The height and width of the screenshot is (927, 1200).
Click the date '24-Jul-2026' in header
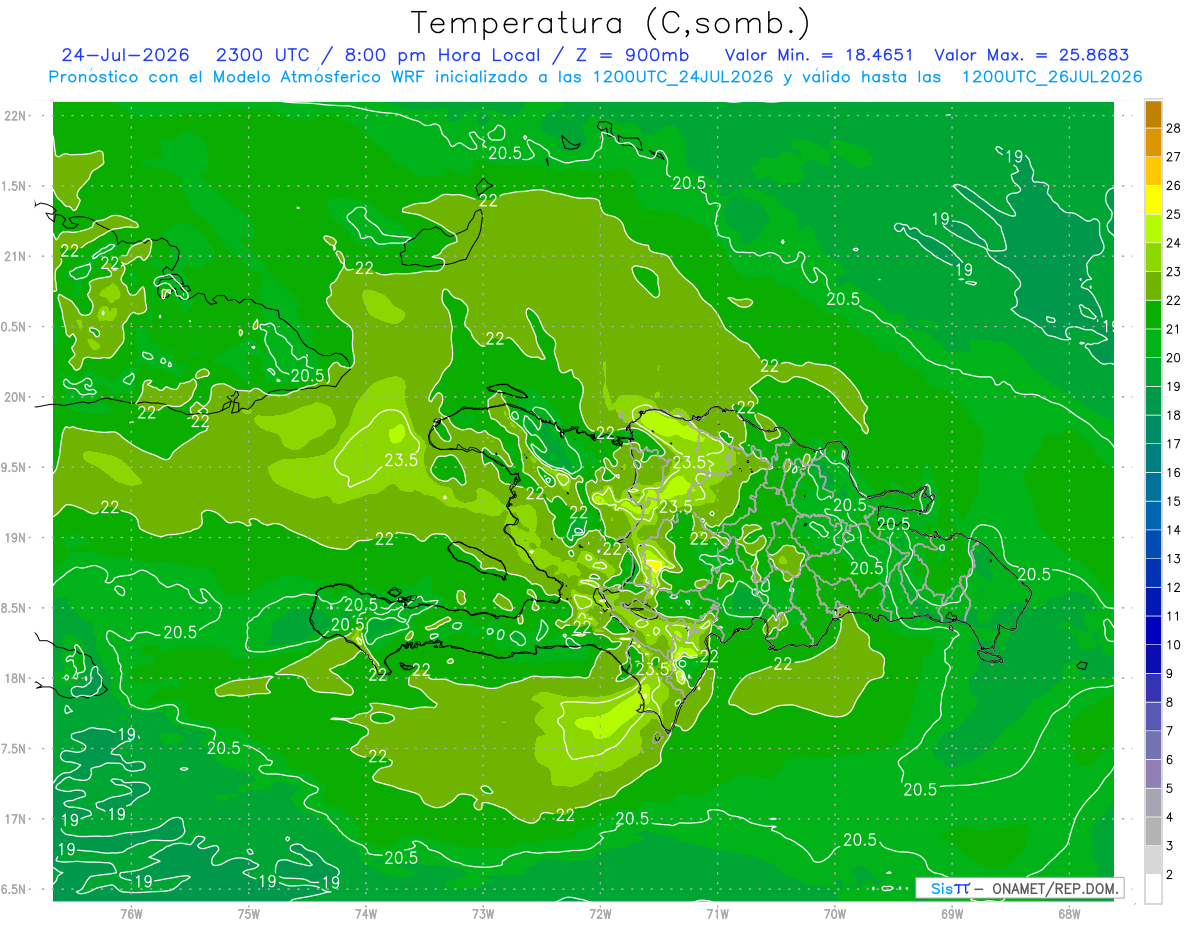[x=125, y=55]
